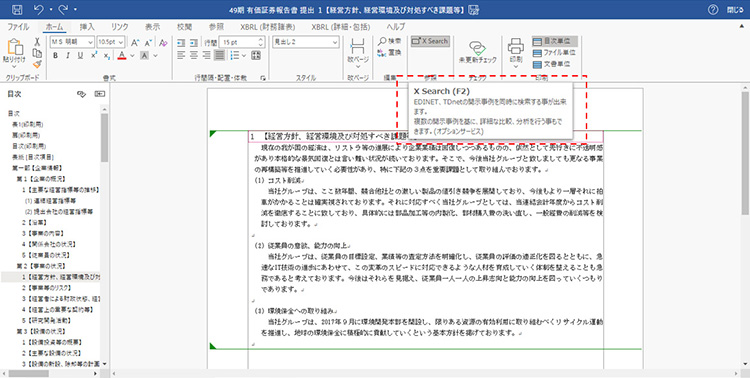Click the superscript icon

tap(94, 56)
